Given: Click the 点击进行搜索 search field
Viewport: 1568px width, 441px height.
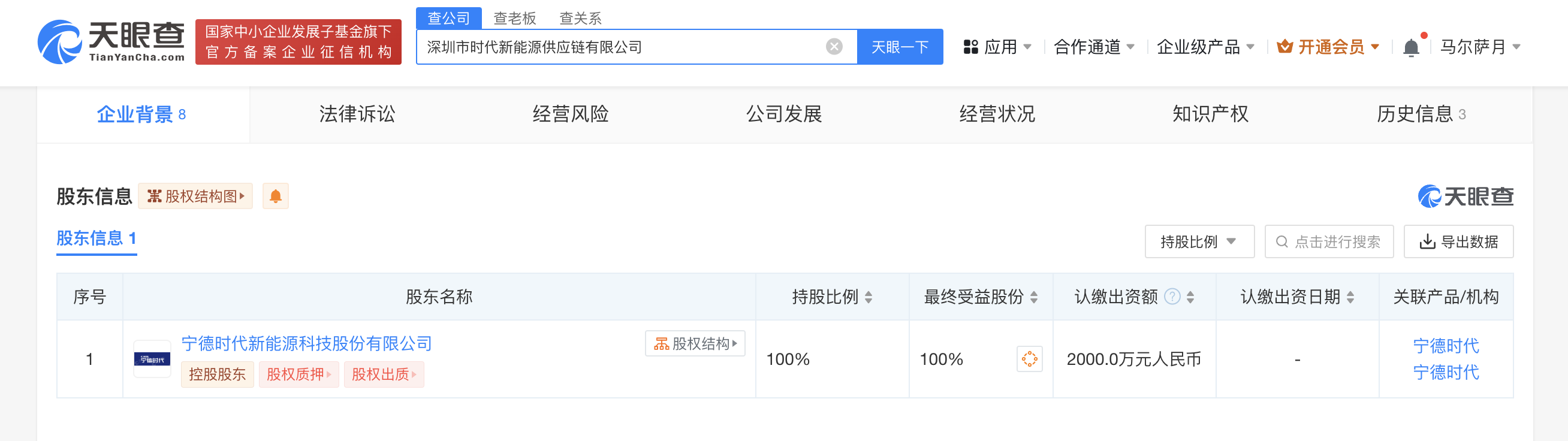Looking at the screenshot, I should pos(1337,242).
